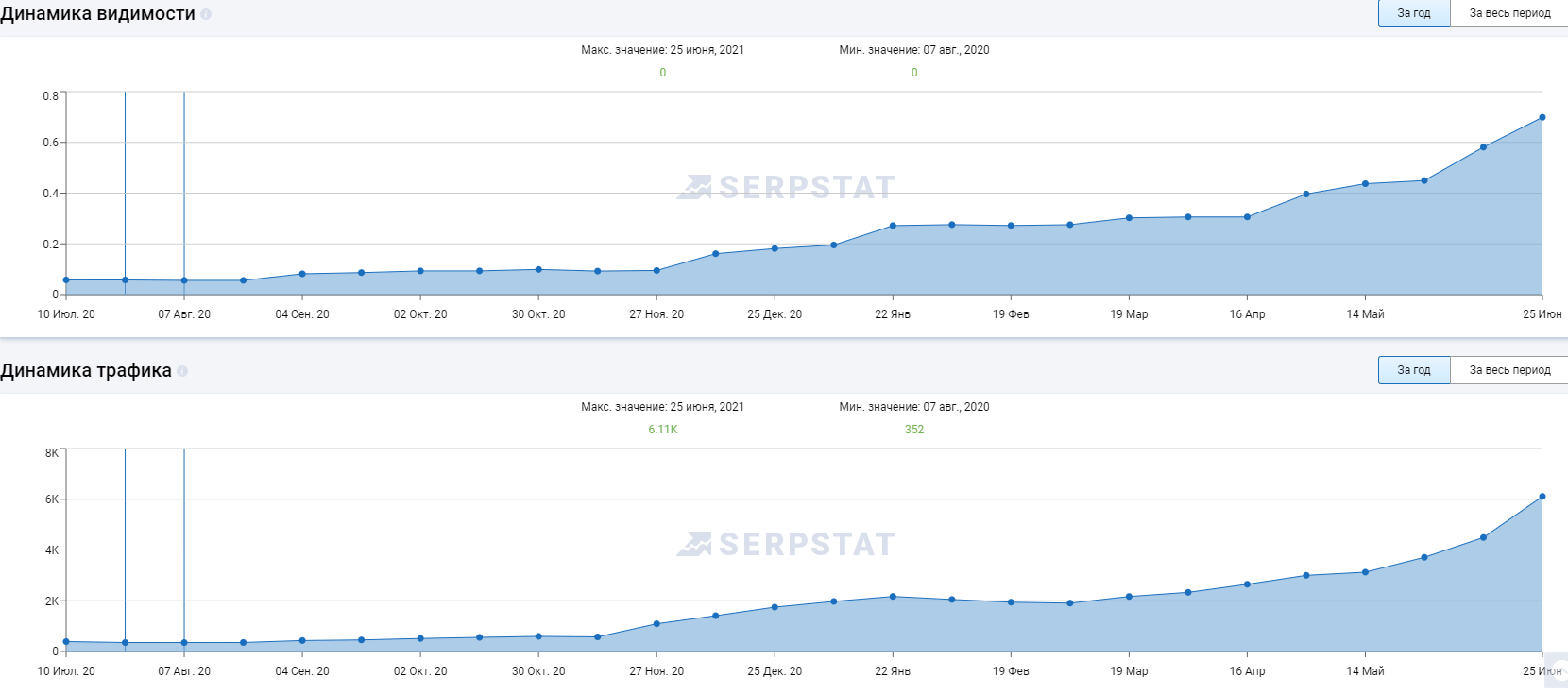The width and height of the screenshot is (1568, 694).
Task: Pick the 22 Янв data point on traffic chart
Action: (893, 597)
